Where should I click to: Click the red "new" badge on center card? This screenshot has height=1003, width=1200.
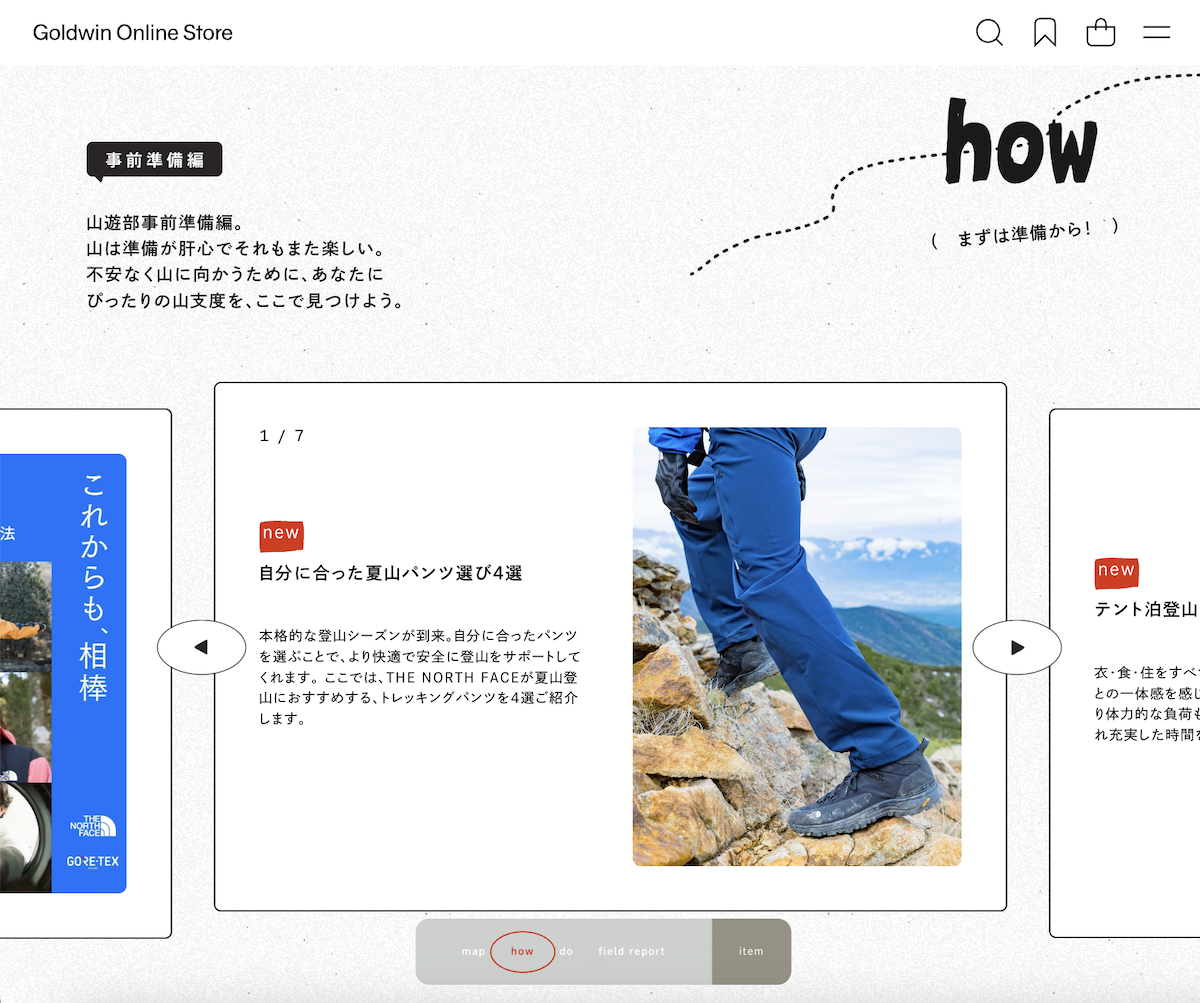click(x=281, y=534)
